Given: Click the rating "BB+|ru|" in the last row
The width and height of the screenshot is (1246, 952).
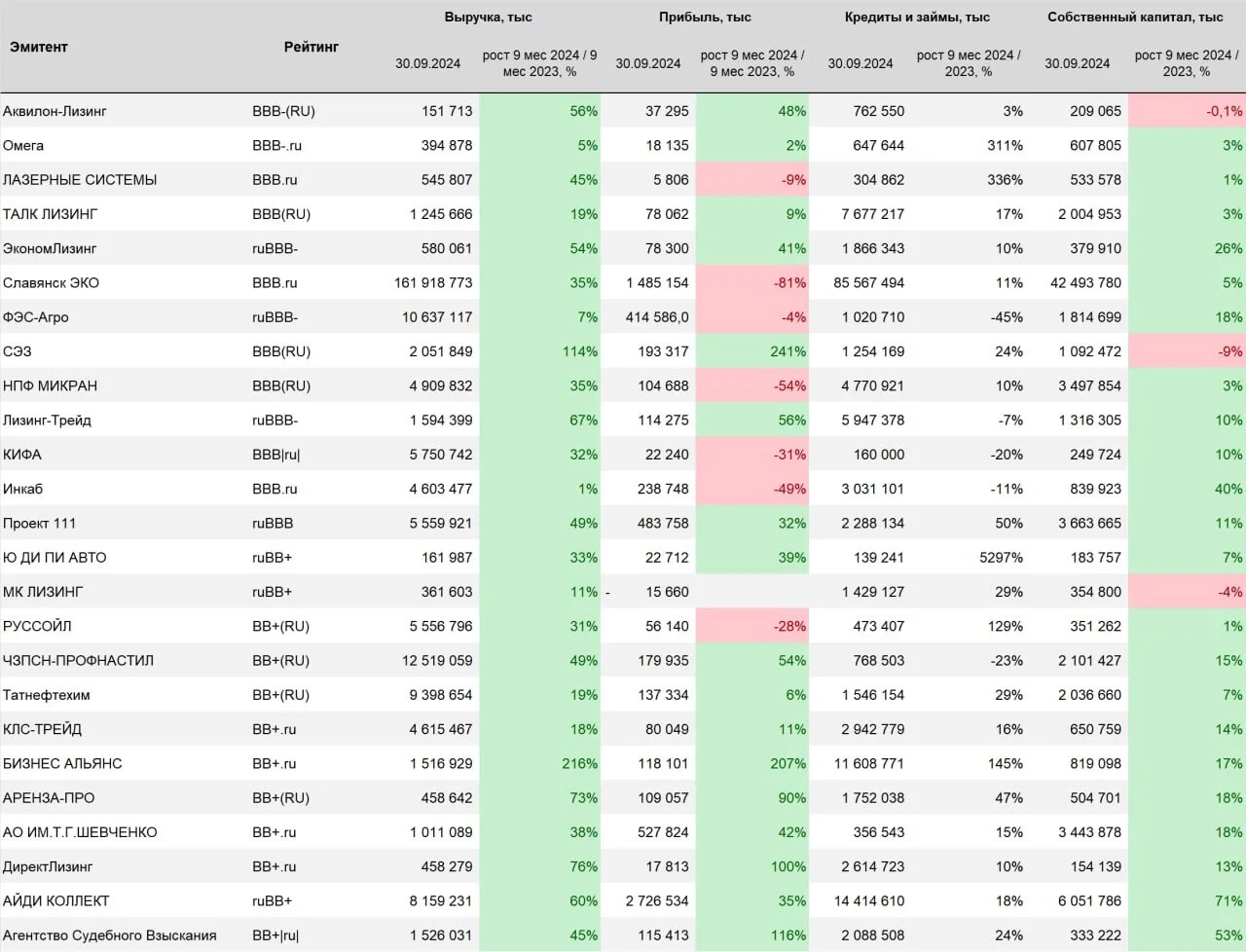Looking at the screenshot, I should (x=275, y=935).
